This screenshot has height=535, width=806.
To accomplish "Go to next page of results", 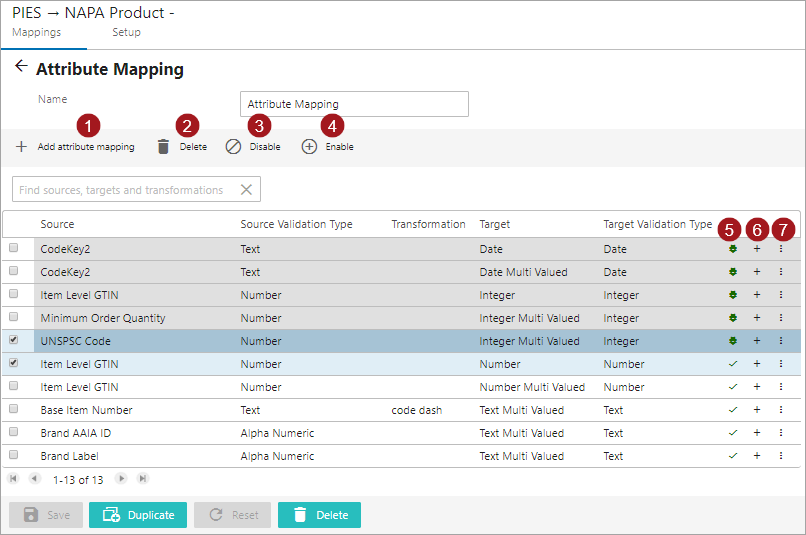I will tap(121, 478).
